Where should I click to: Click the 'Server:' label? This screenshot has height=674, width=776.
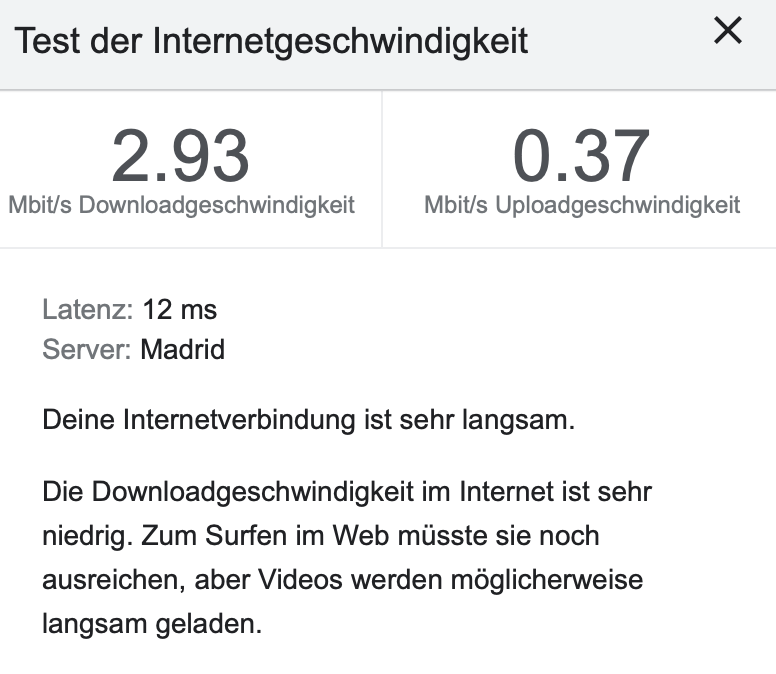click(86, 350)
